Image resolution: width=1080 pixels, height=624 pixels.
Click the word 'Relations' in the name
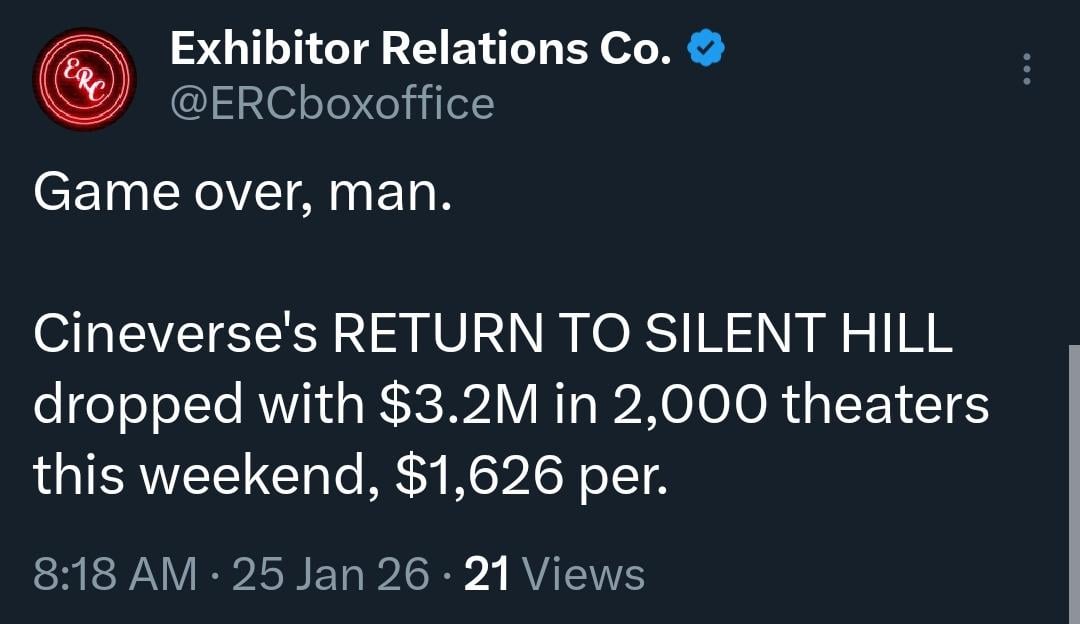click(x=472, y=50)
